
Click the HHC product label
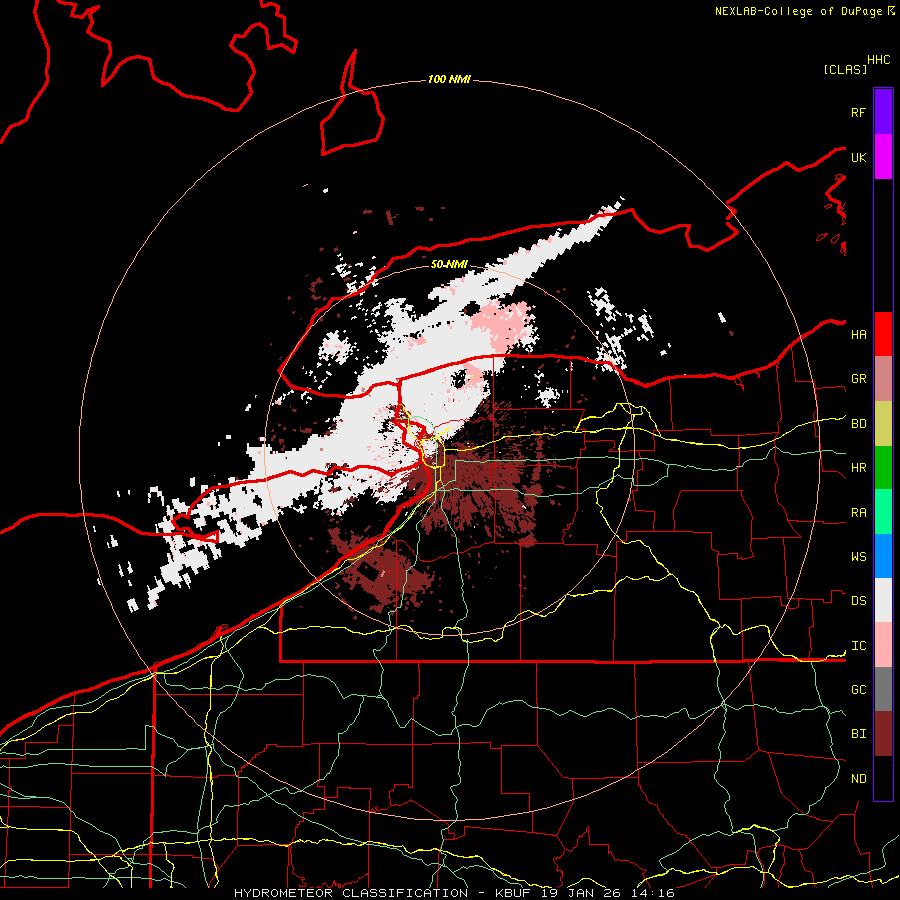tap(879, 60)
